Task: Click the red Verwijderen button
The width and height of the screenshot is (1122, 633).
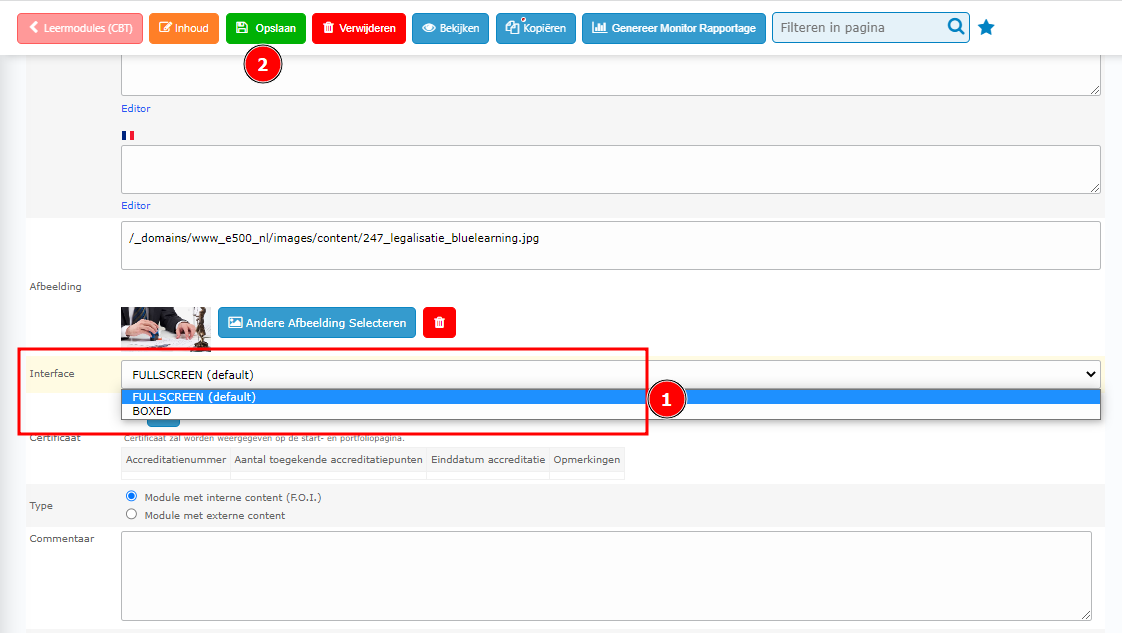Action: (x=359, y=28)
